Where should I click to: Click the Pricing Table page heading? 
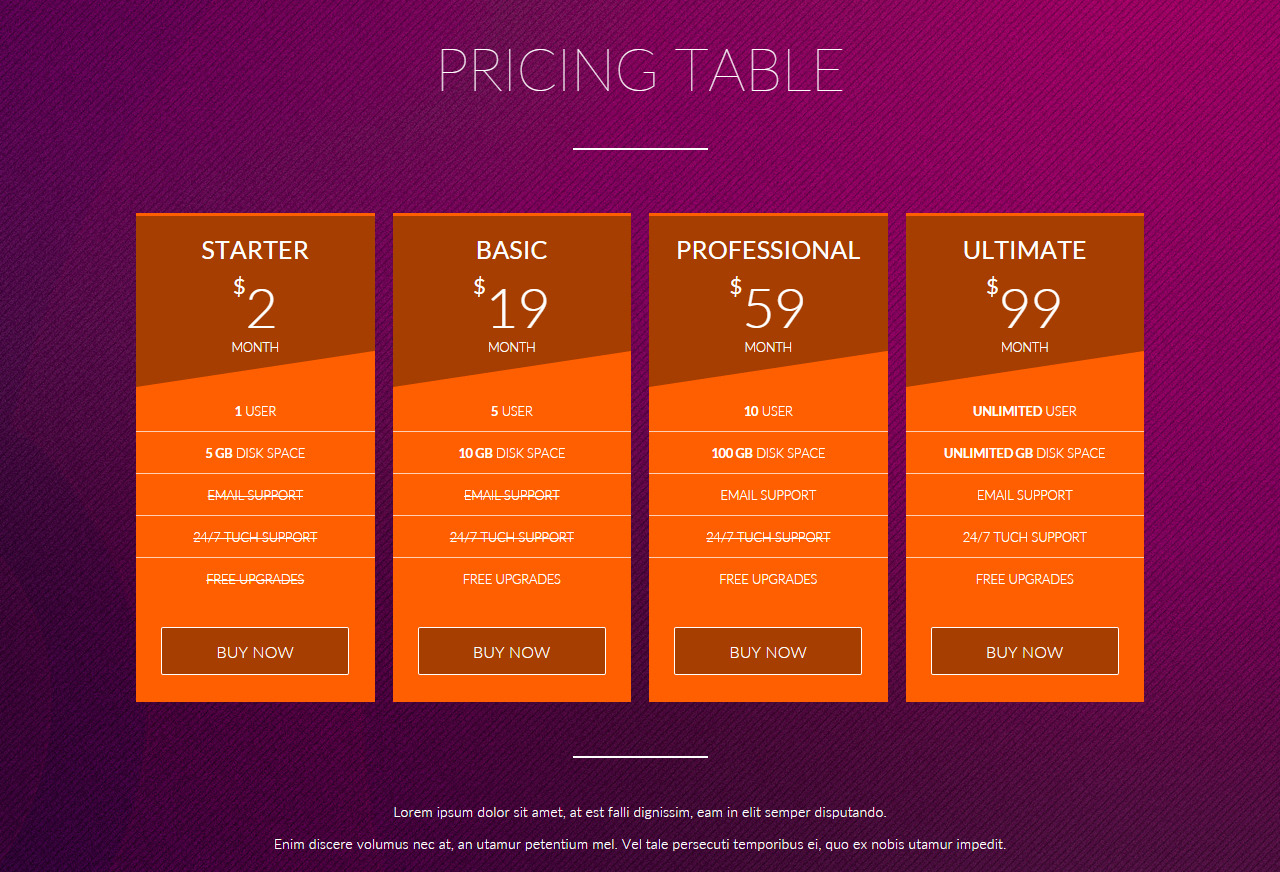(640, 70)
